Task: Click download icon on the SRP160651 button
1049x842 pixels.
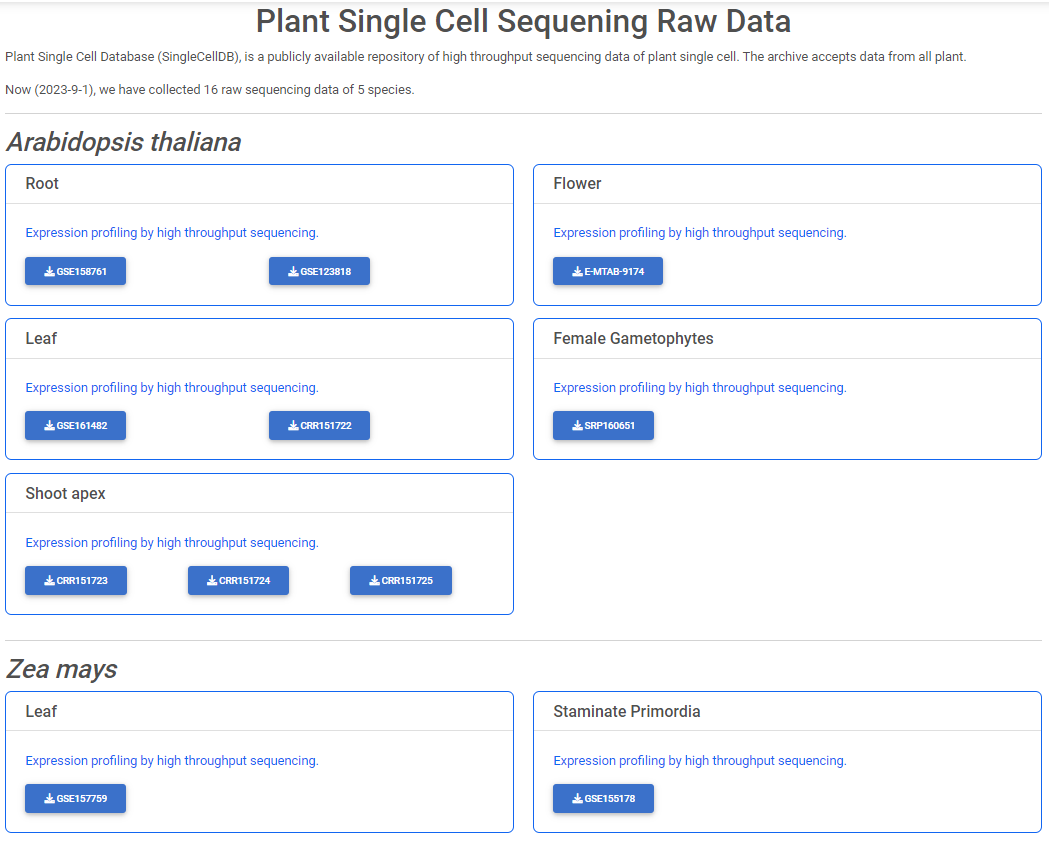Action: tap(577, 425)
